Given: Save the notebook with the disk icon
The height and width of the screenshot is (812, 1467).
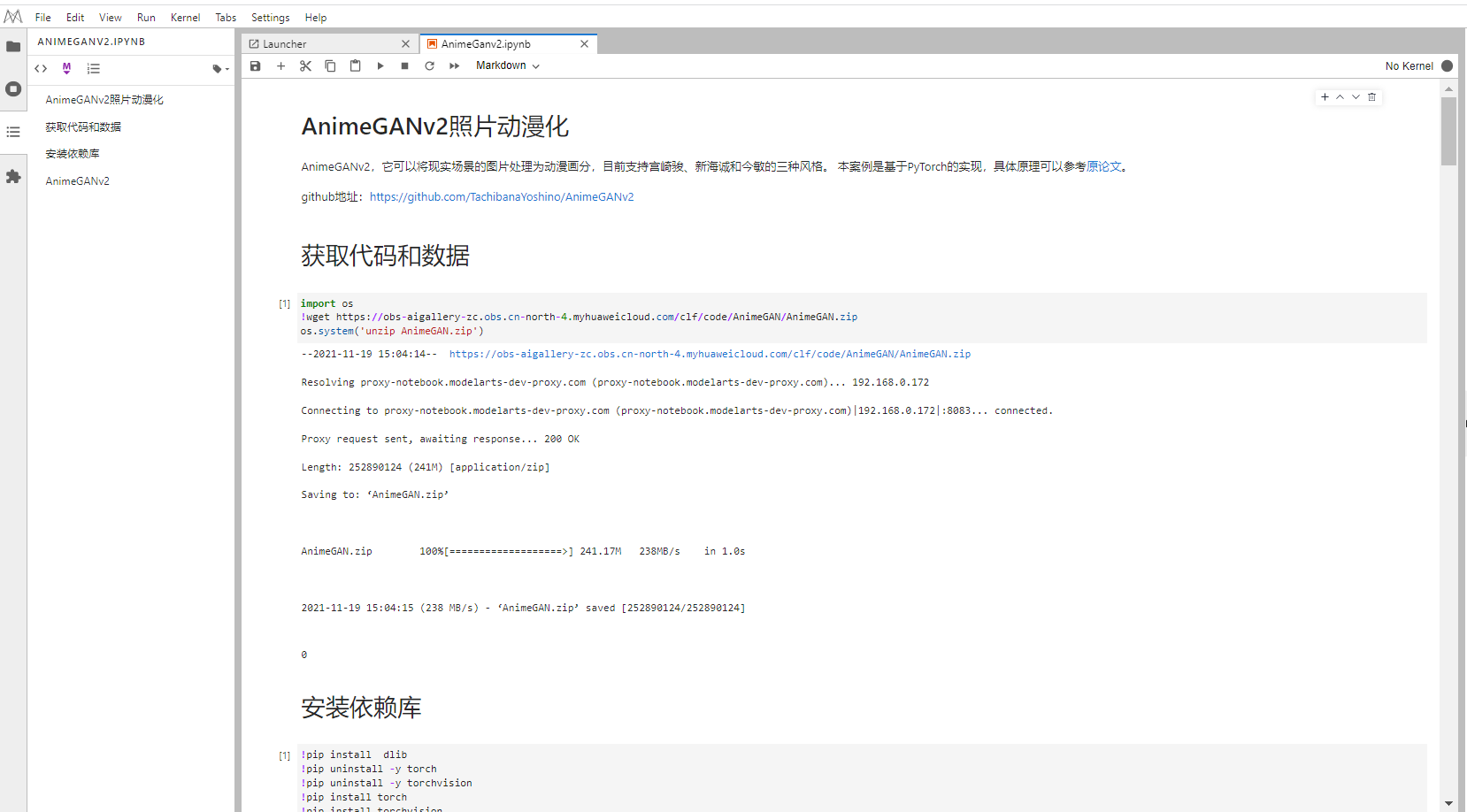Looking at the screenshot, I should (x=256, y=65).
